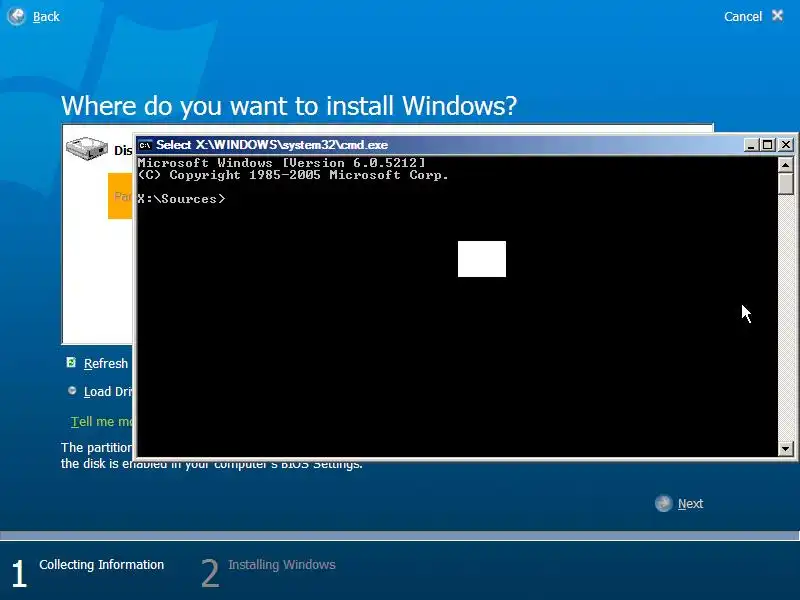
Task: Minimize the cmd.exe window
Action: click(x=751, y=145)
